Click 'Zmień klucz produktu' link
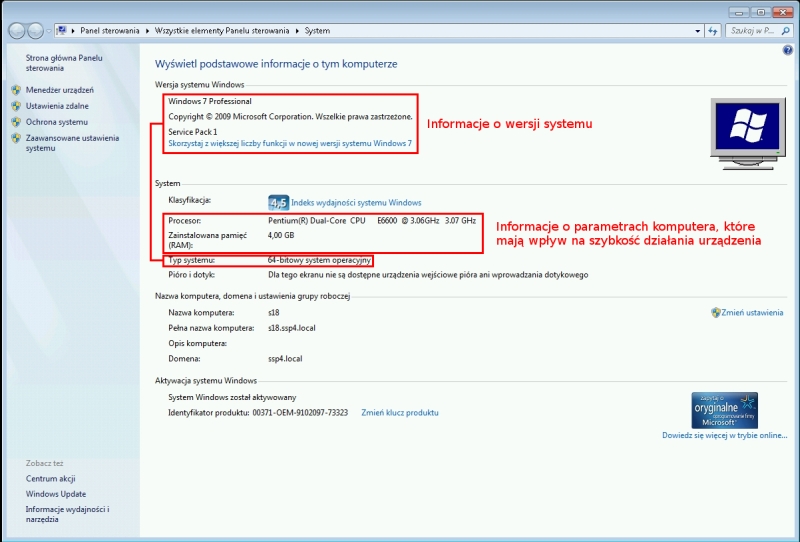Image resolution: width=800 pixels, height=542 pixels. (x=400, y=412)
